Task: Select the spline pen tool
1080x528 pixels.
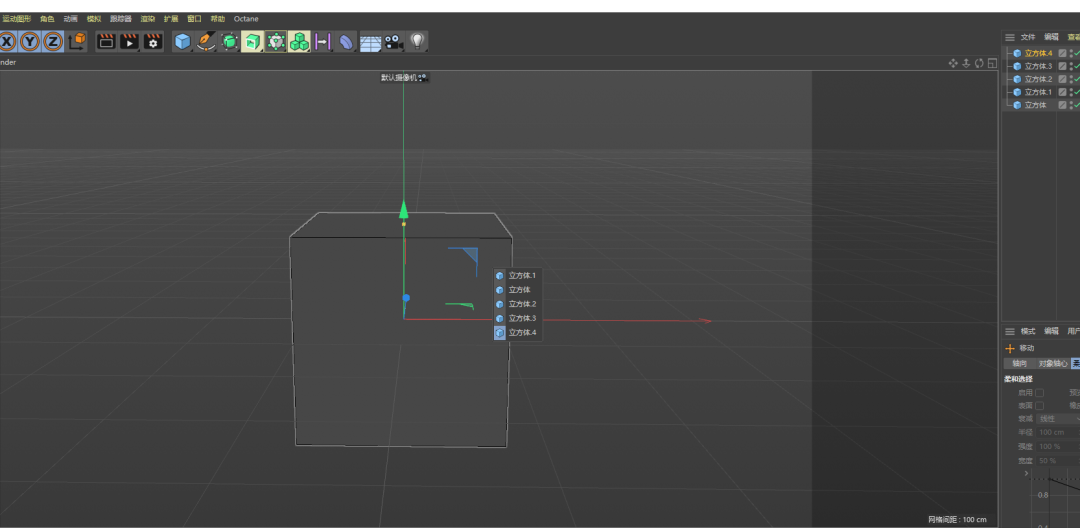Action: [x=205, y=42]
